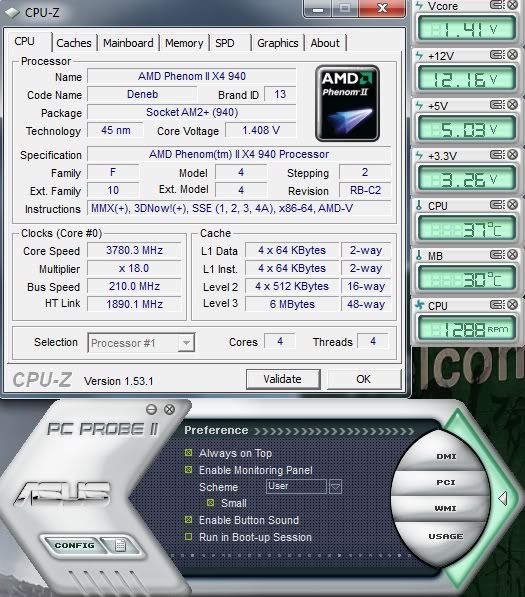This screenshot has width=525, height=597.
Task: Switch to the Graphics tab
Action: coord(278,43)
